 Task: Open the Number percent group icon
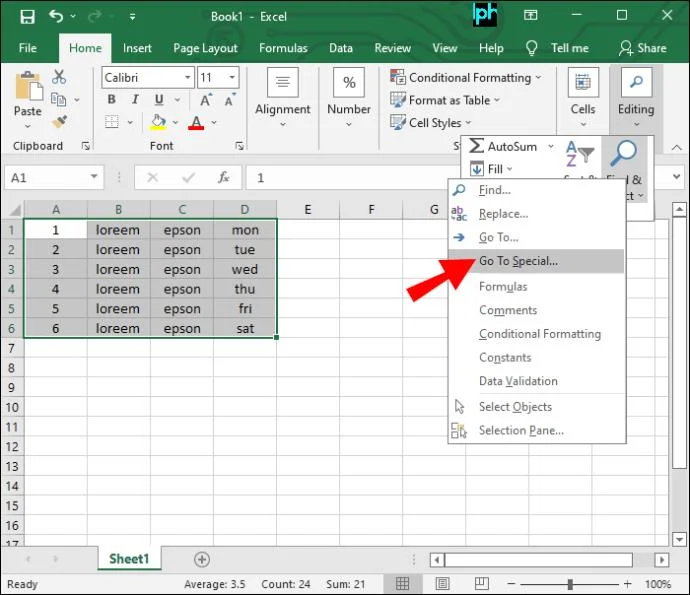349,82
